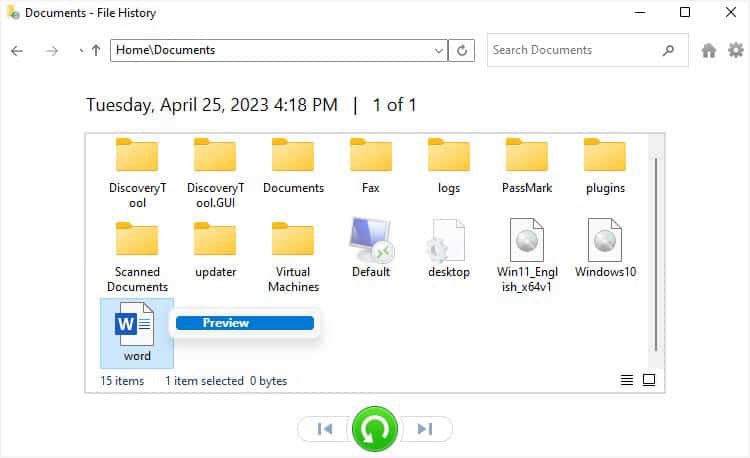
Task: Select the plugins folder
Action: click(605, 166)
